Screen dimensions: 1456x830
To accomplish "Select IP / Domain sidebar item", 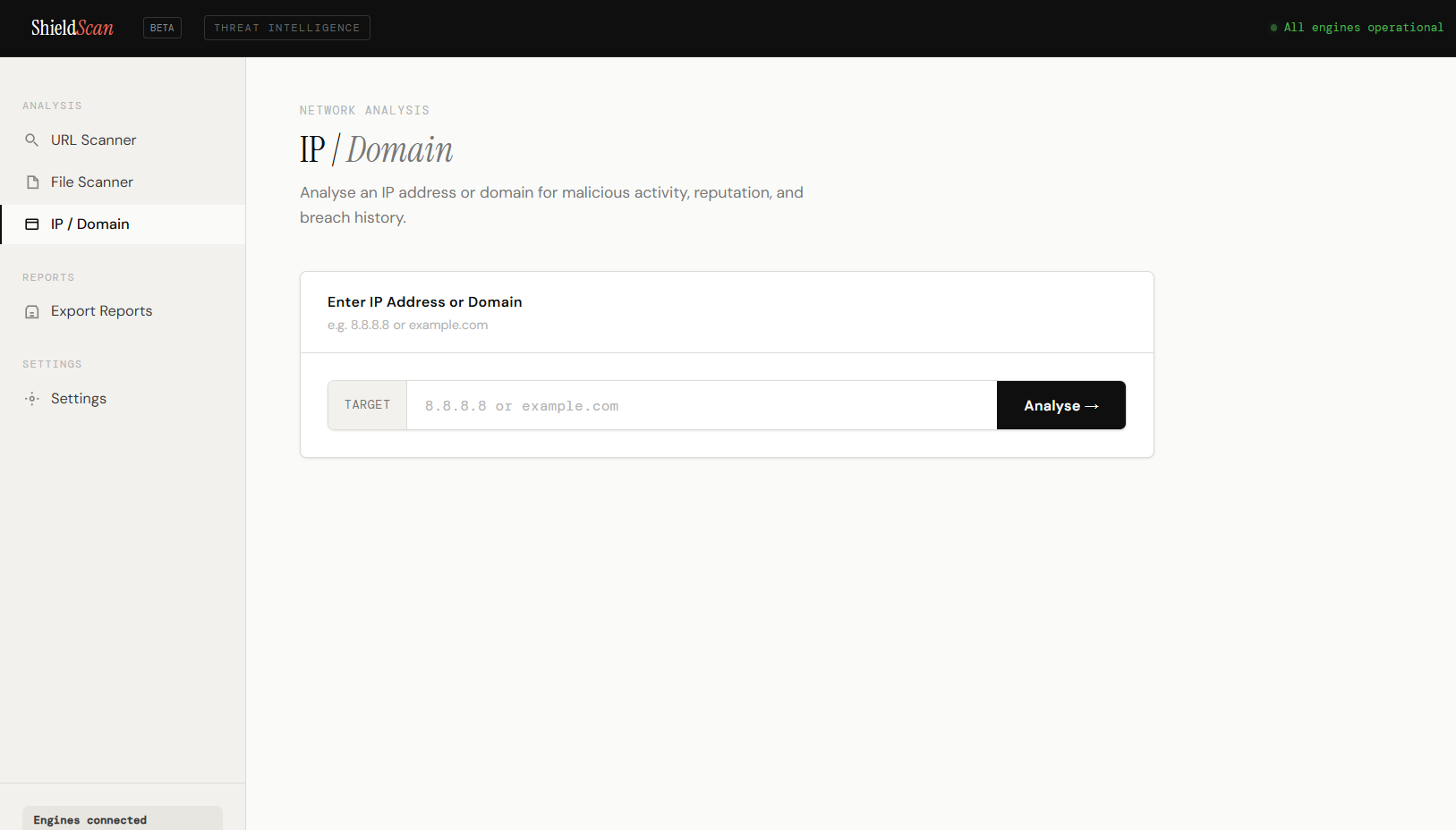I will (123, 224).
